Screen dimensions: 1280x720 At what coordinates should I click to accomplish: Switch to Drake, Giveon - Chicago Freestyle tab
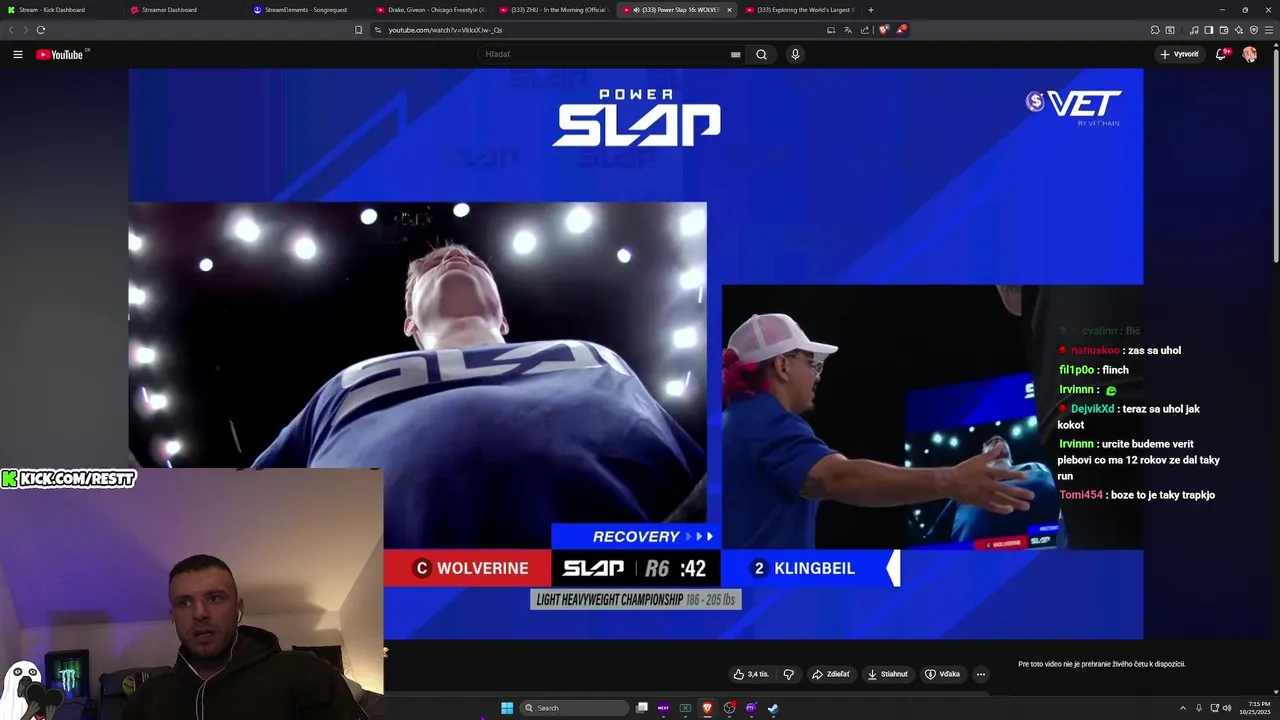431,10
